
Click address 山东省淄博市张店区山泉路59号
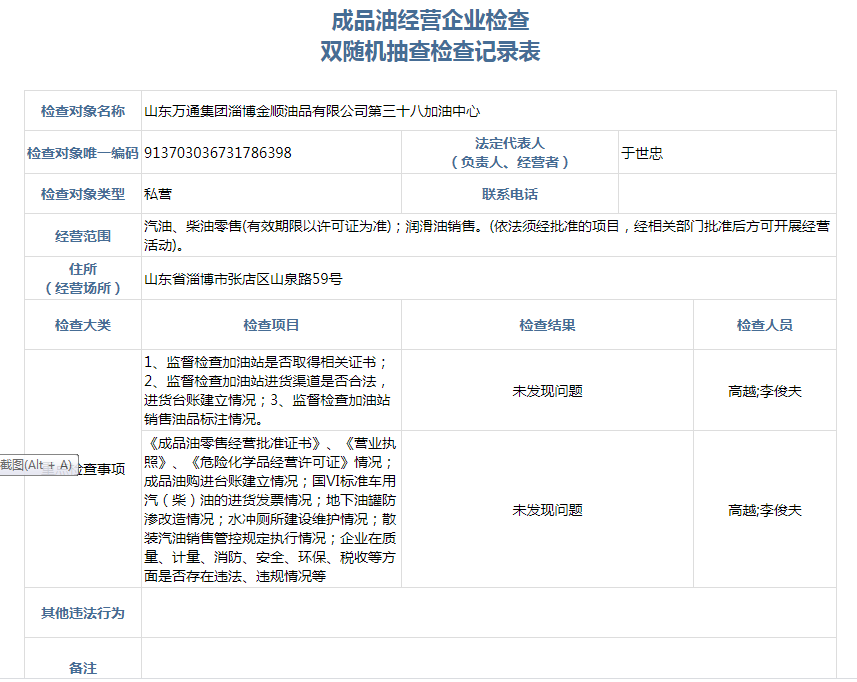pyautogui.click(x=243, y=279)
